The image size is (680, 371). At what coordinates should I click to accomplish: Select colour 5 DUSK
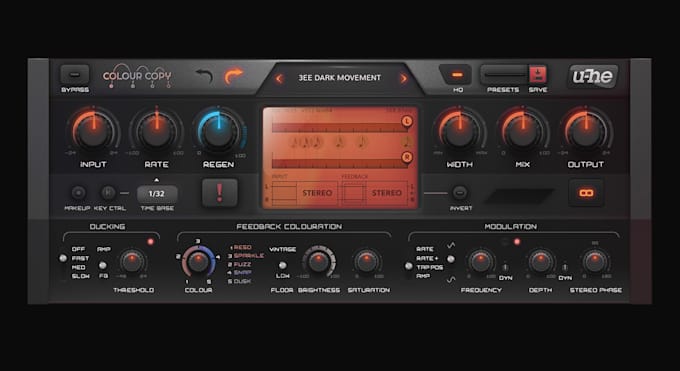pyautogui.click(x=239, y=282)
